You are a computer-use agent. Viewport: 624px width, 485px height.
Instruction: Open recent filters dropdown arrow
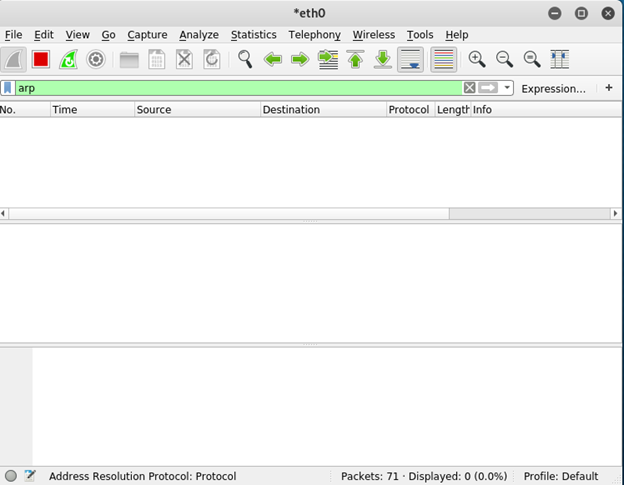coord(507,88)
